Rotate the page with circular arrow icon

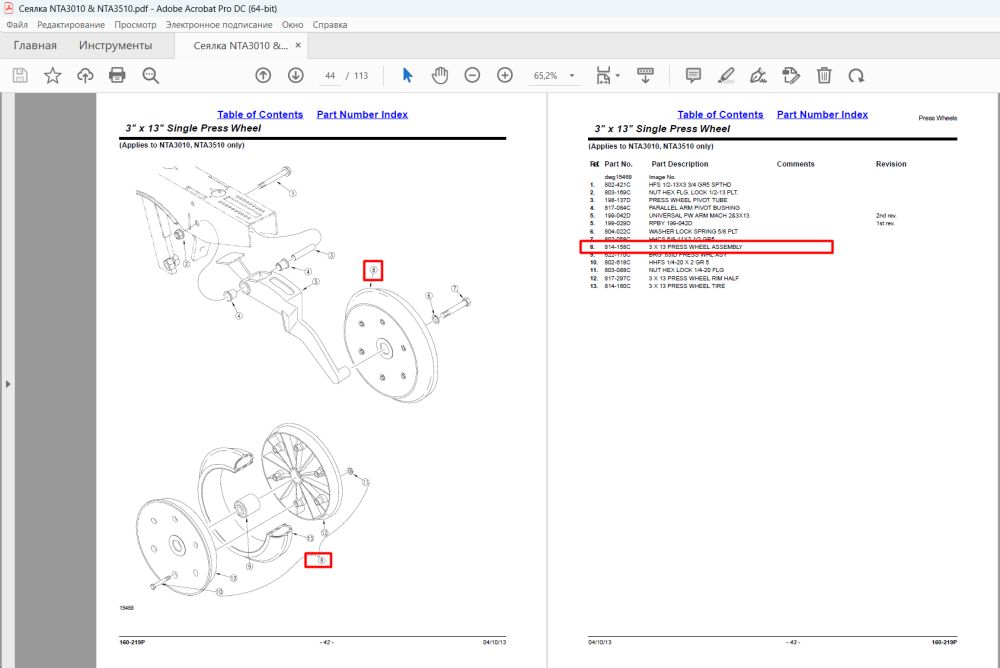857,75
